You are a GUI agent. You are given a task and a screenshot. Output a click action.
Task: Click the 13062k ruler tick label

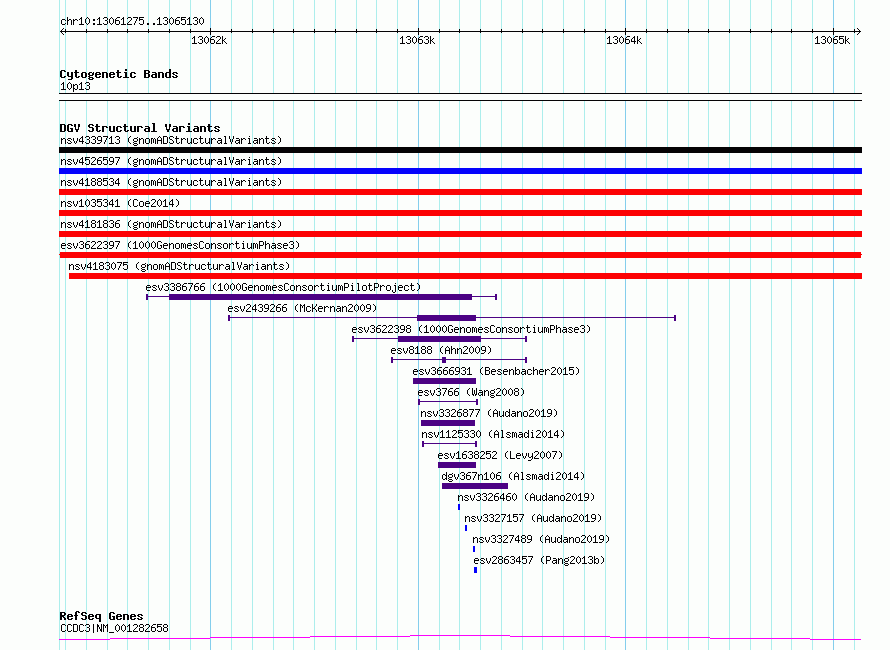click(209, 40)
